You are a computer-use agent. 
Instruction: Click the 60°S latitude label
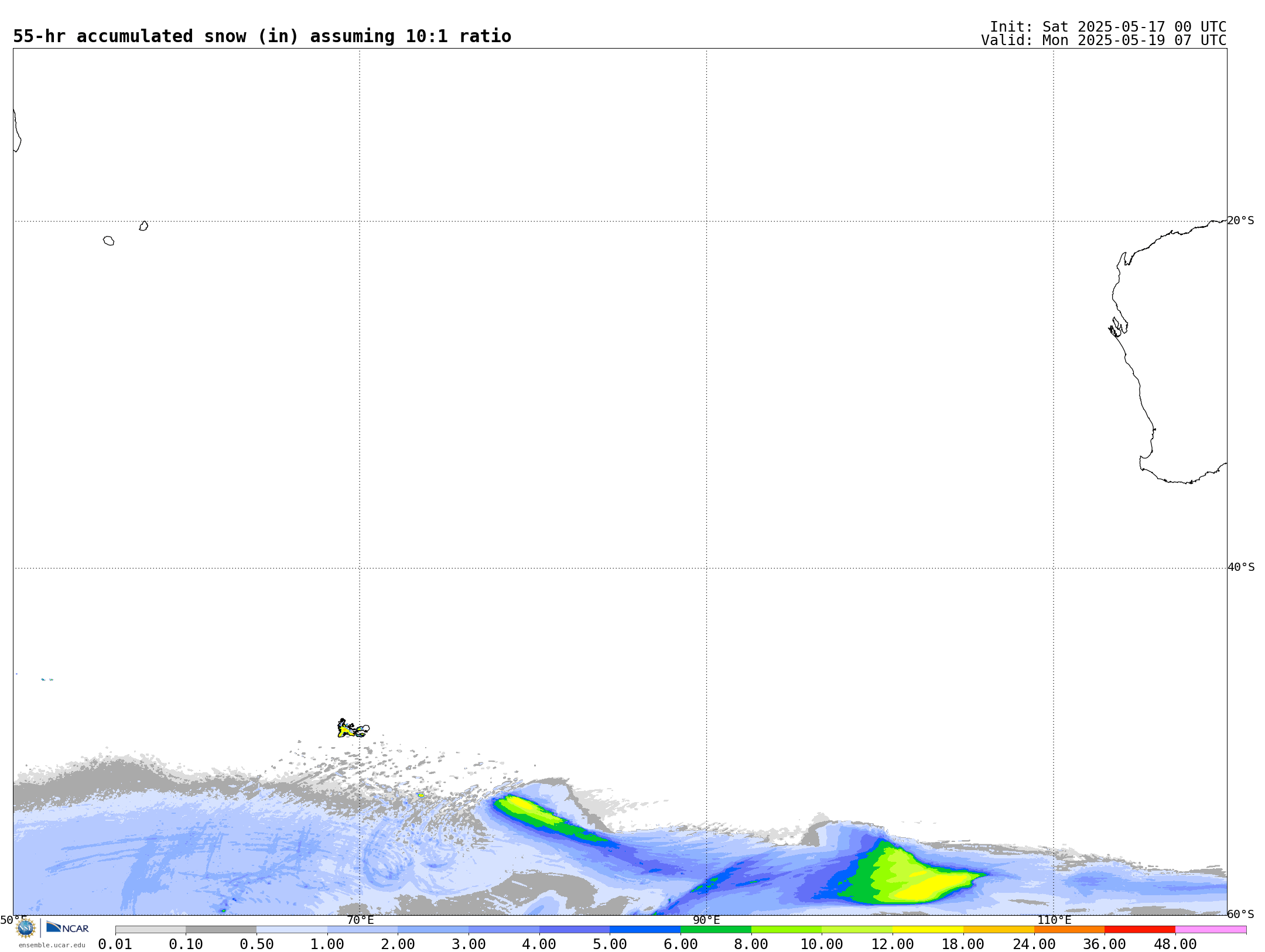1241,915
